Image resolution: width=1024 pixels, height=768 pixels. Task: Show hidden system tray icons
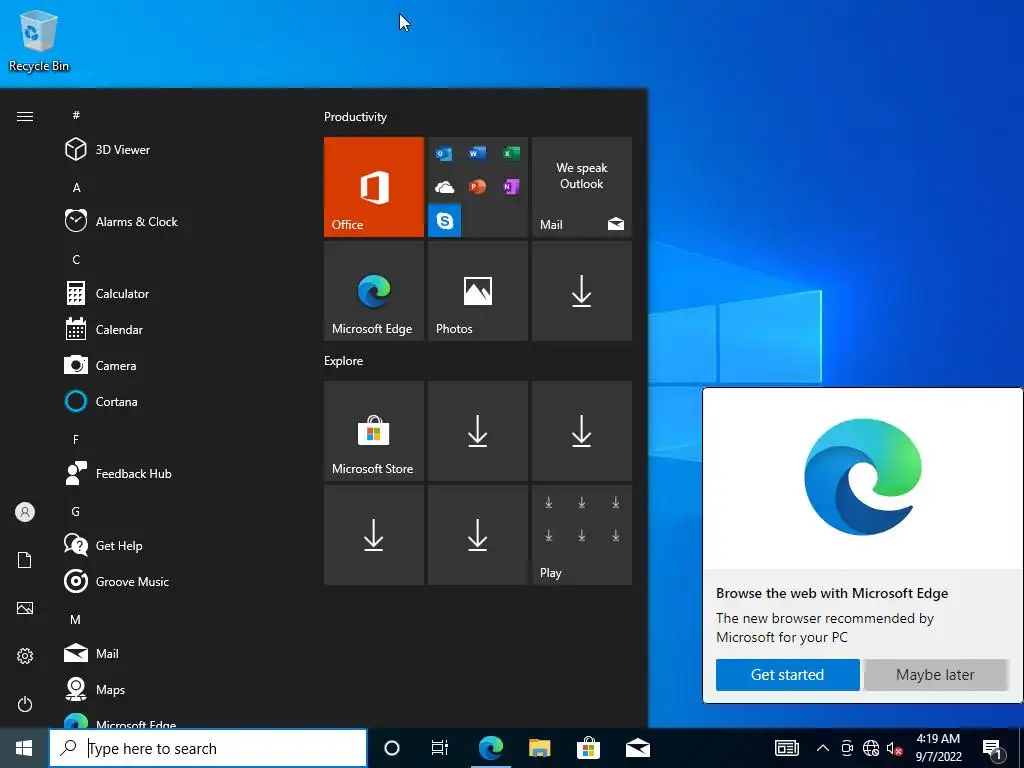(823, 748)
